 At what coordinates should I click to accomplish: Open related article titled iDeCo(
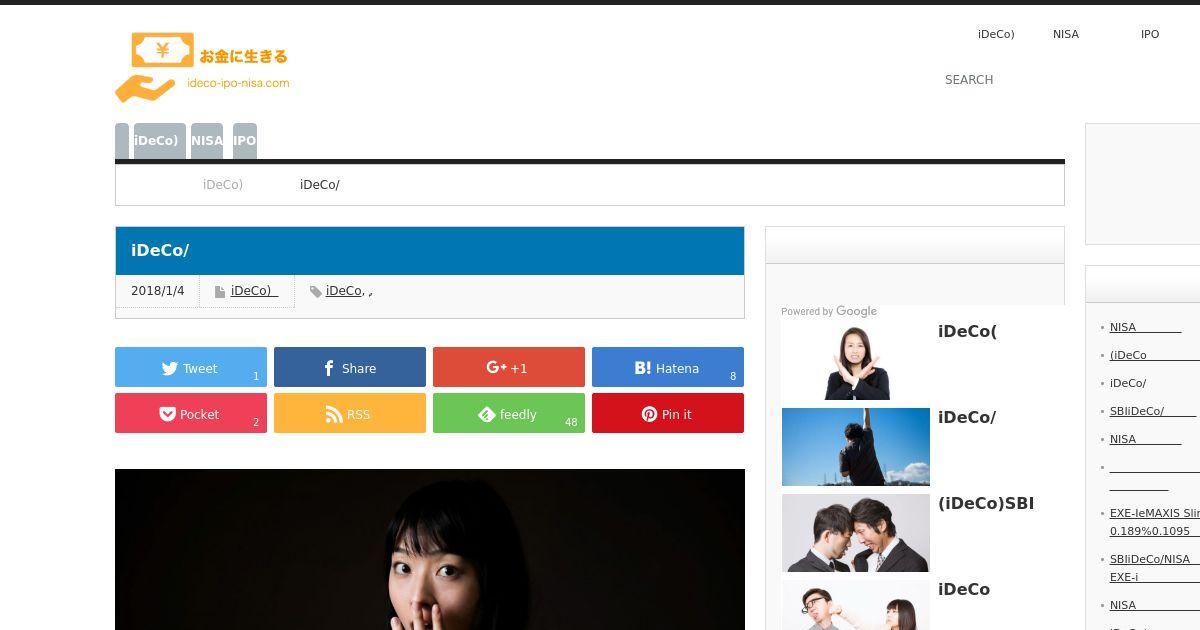[967, 331]
